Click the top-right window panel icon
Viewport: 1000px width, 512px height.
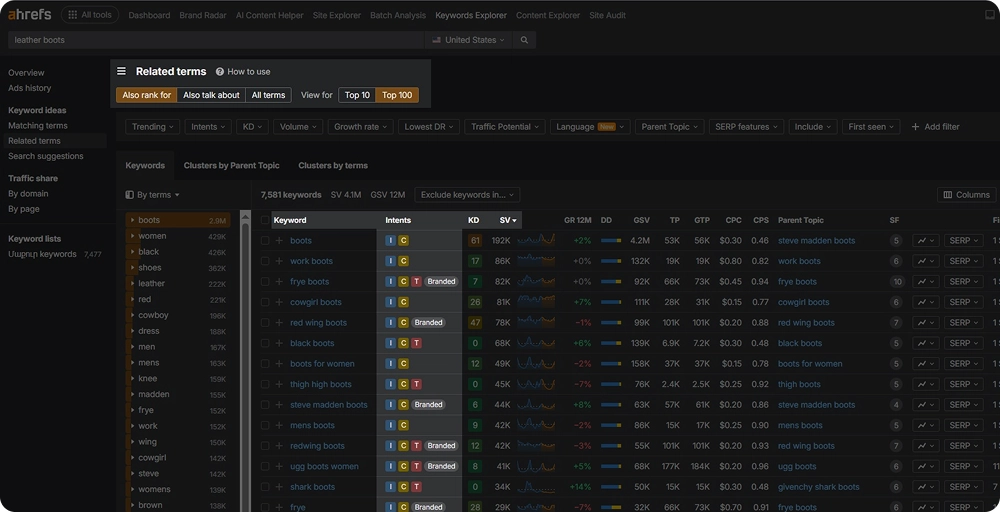pyautogui.click(x=990, y=15)
